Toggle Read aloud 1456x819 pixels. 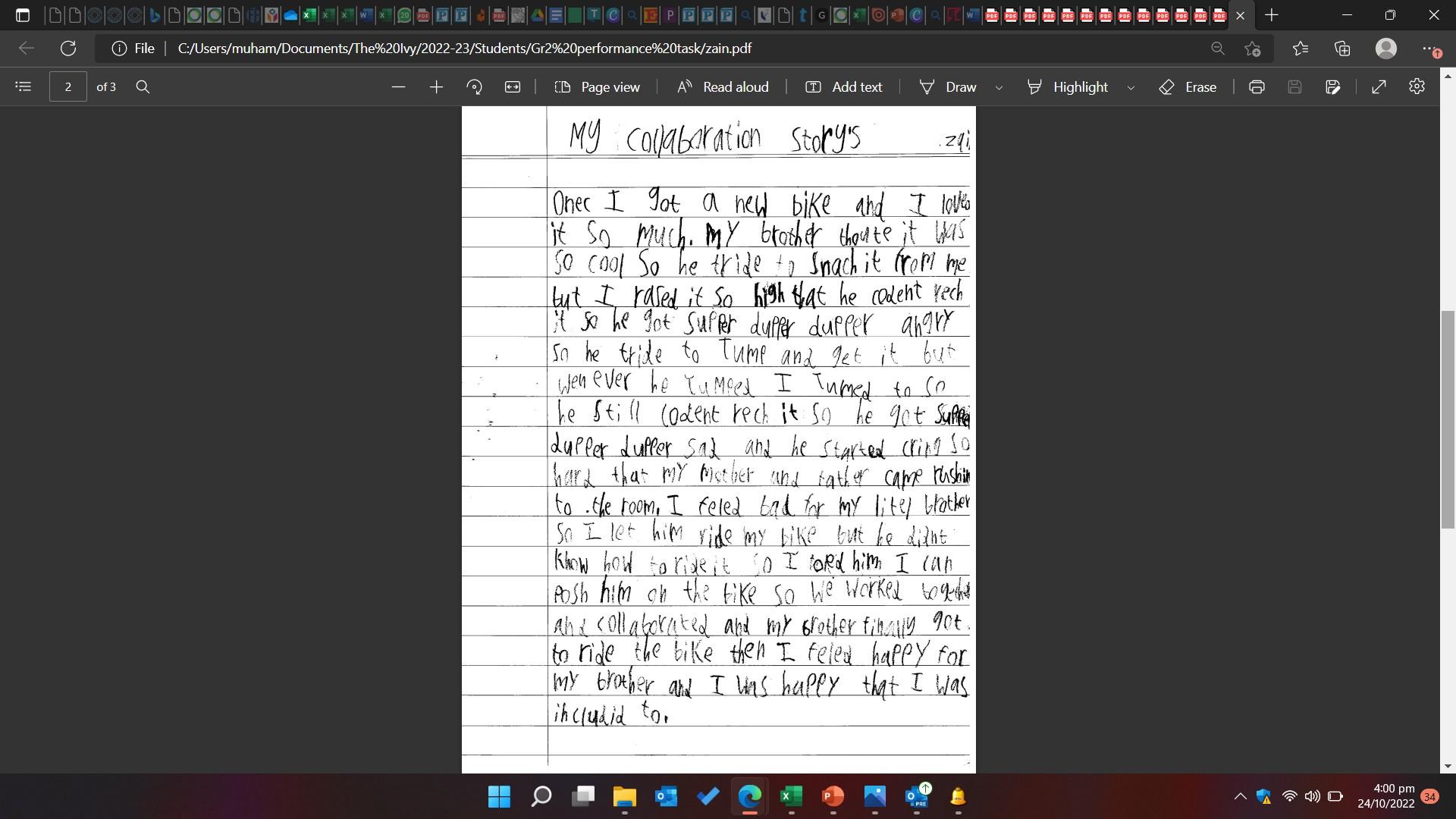pyautogui.click(x=723, y=86)
